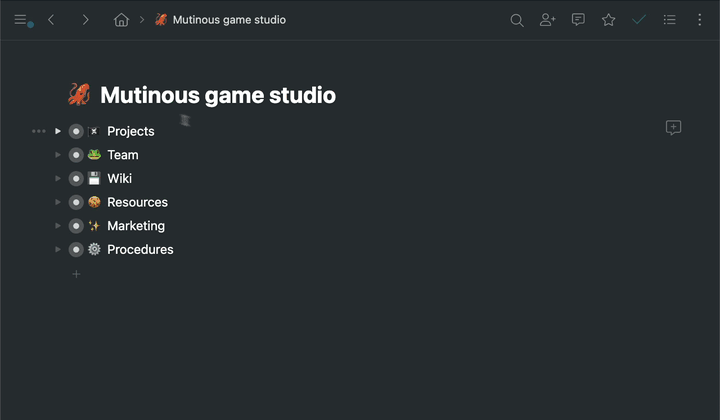Open the search magnifier icon

(517, 20)
